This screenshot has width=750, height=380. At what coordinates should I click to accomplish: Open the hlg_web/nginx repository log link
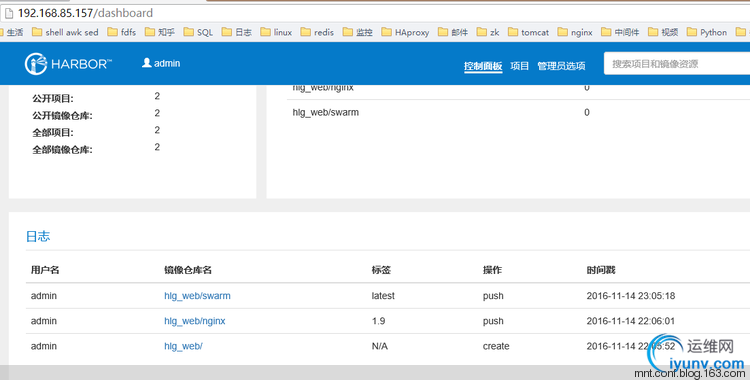pos(195,321)
